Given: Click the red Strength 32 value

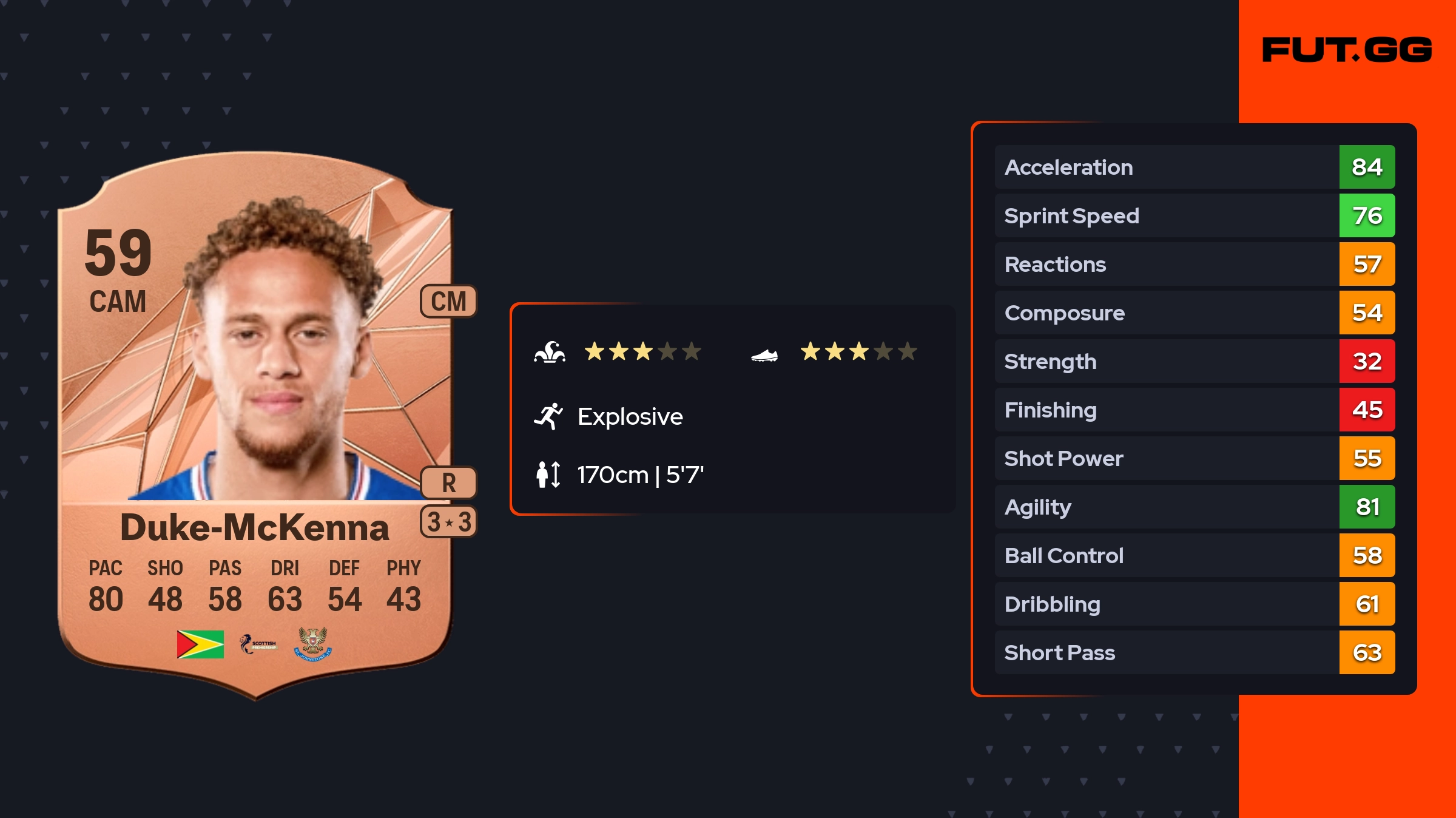Looking at the screenshot, I should tap(1367, 361).
